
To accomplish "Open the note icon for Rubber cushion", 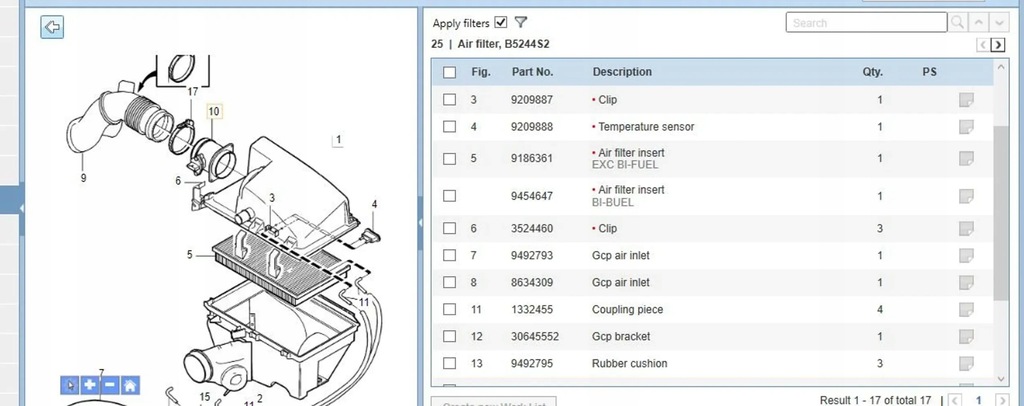I will click(966, 364).
